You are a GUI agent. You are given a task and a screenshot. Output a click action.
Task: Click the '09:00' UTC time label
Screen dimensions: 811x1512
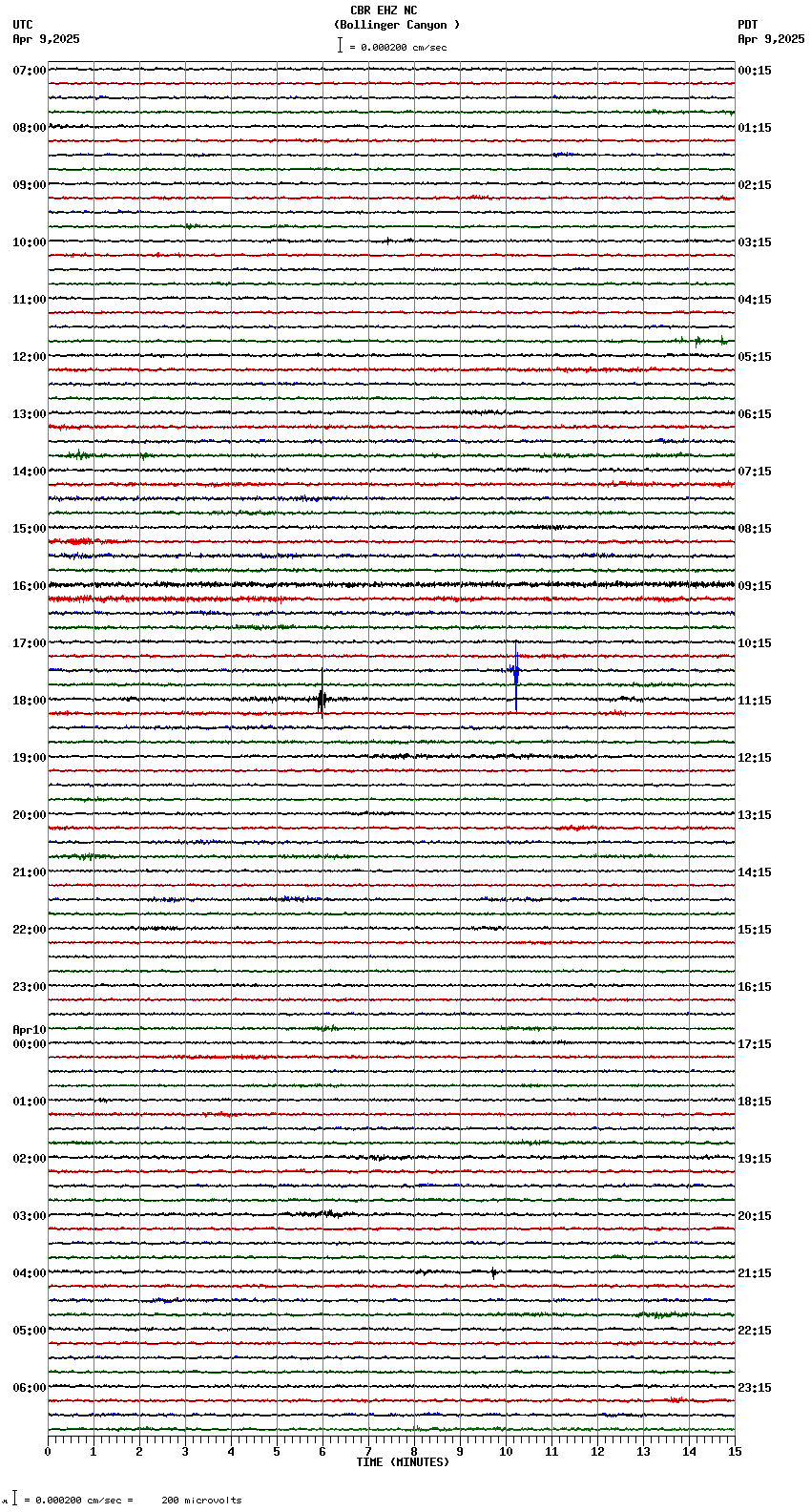coord(30,185)
